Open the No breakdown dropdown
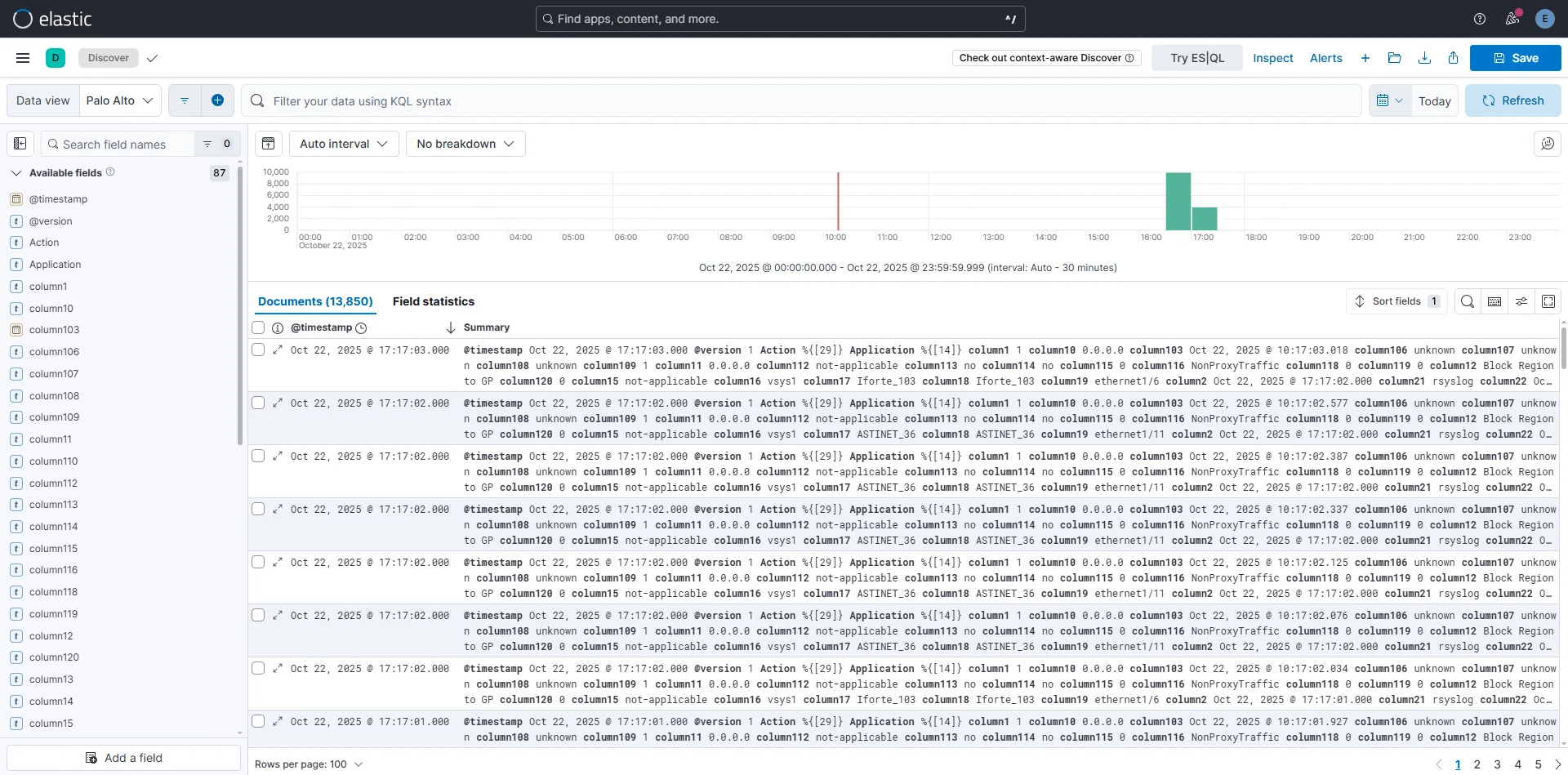 pos(465,144)
